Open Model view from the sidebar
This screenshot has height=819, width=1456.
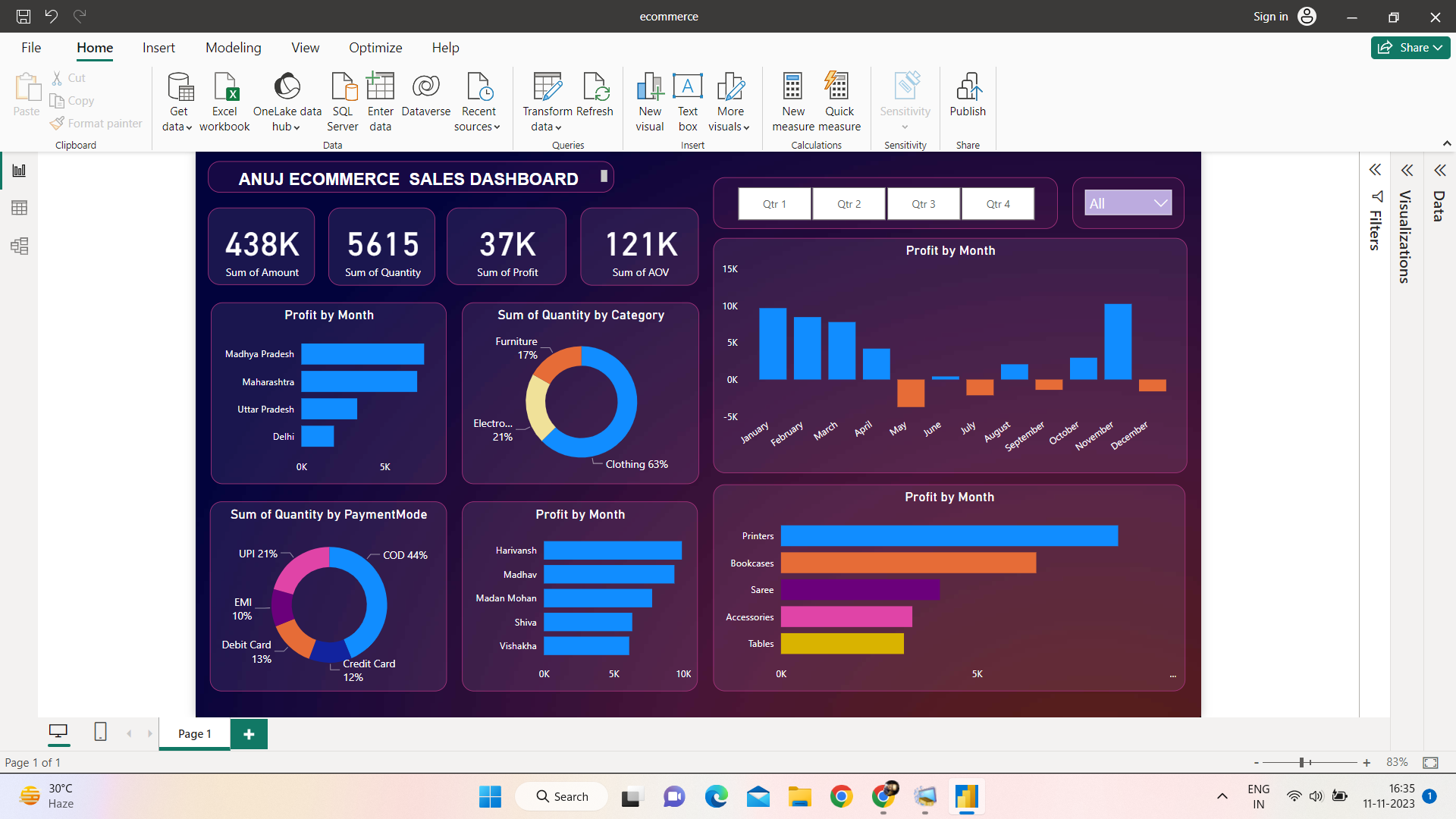[19, 246]
